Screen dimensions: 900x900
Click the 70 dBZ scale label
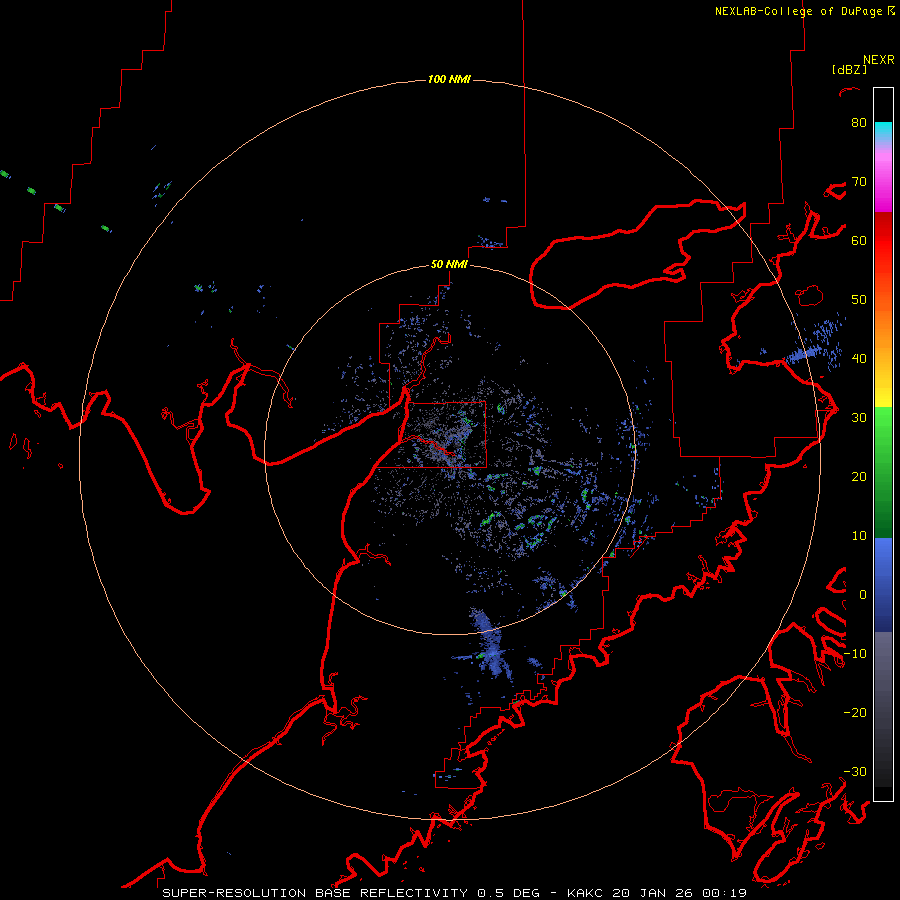[x=859, y=181]
